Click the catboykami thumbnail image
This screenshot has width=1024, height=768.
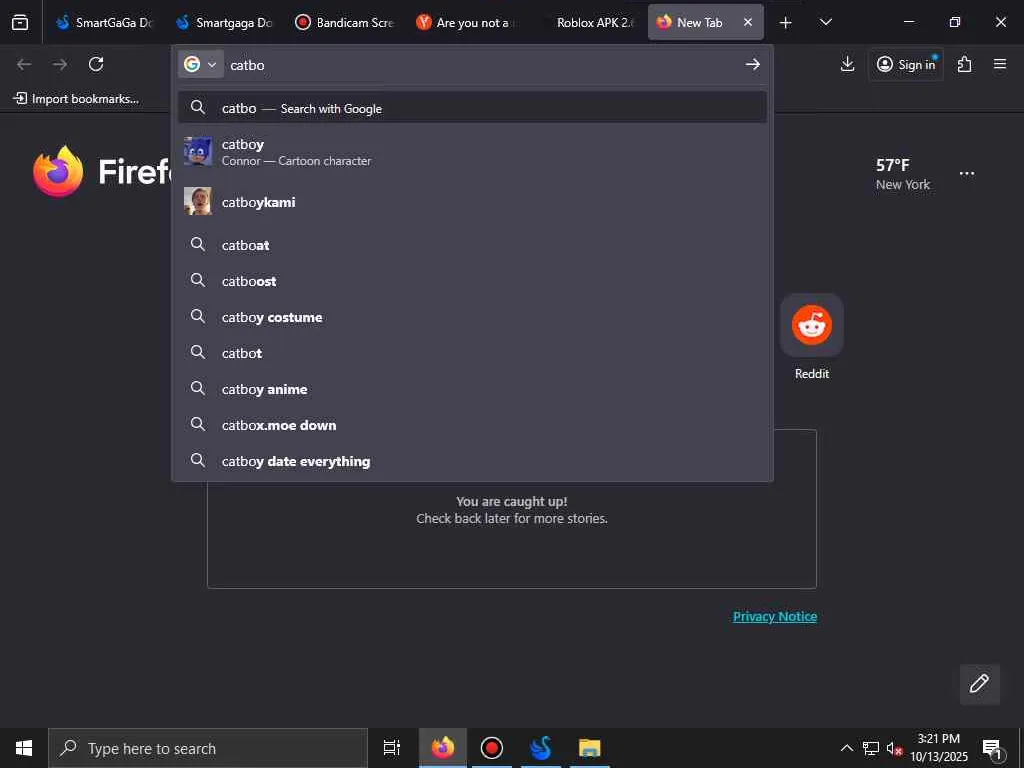[197, 201]
